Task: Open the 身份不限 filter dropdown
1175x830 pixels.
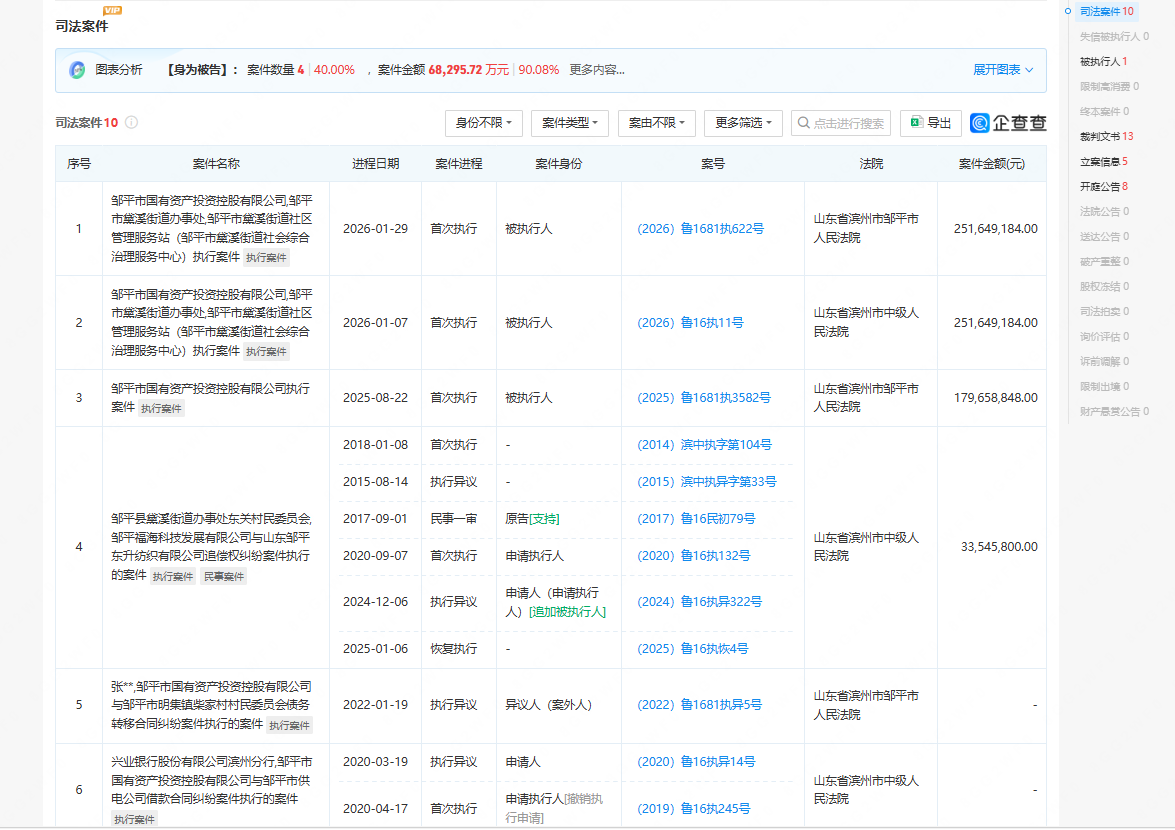Action: 483,123
